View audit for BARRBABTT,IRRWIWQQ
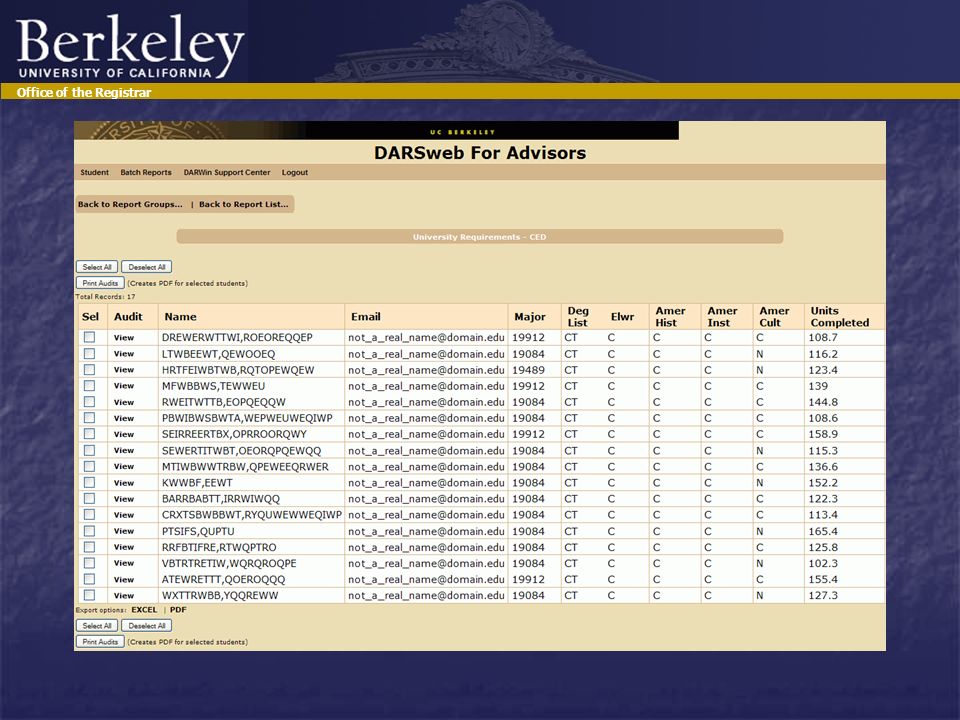Screen dimensions: 960x720 point(124,499)
